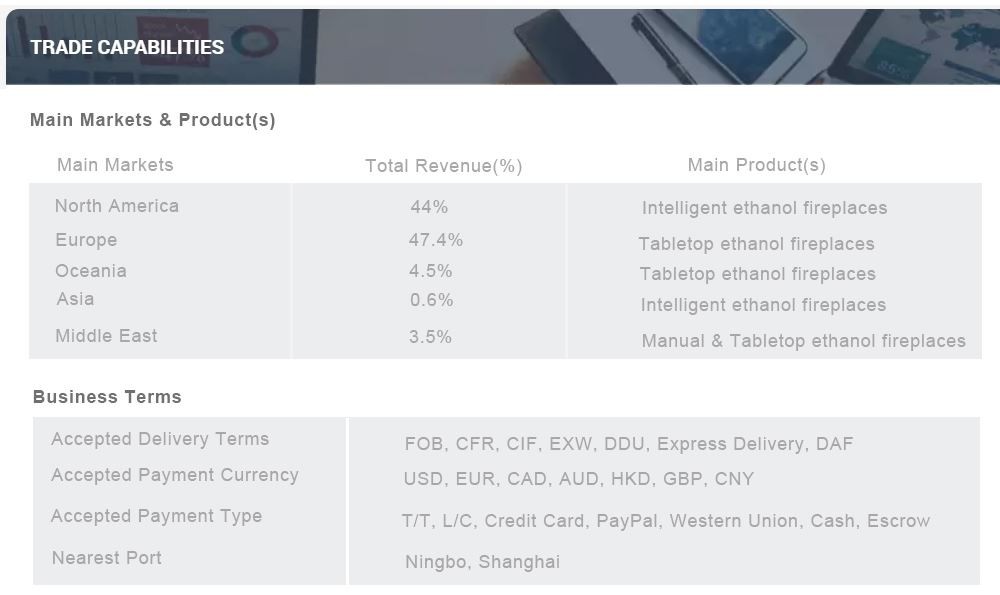This screenshot has height=595, width=1000.
Task: Click the Business Terms heading
Action: [107, 397]
